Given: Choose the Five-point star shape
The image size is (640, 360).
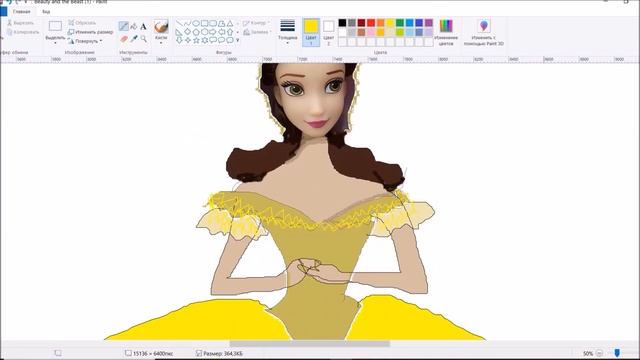Looking at the screenshot, I should 196,40.
